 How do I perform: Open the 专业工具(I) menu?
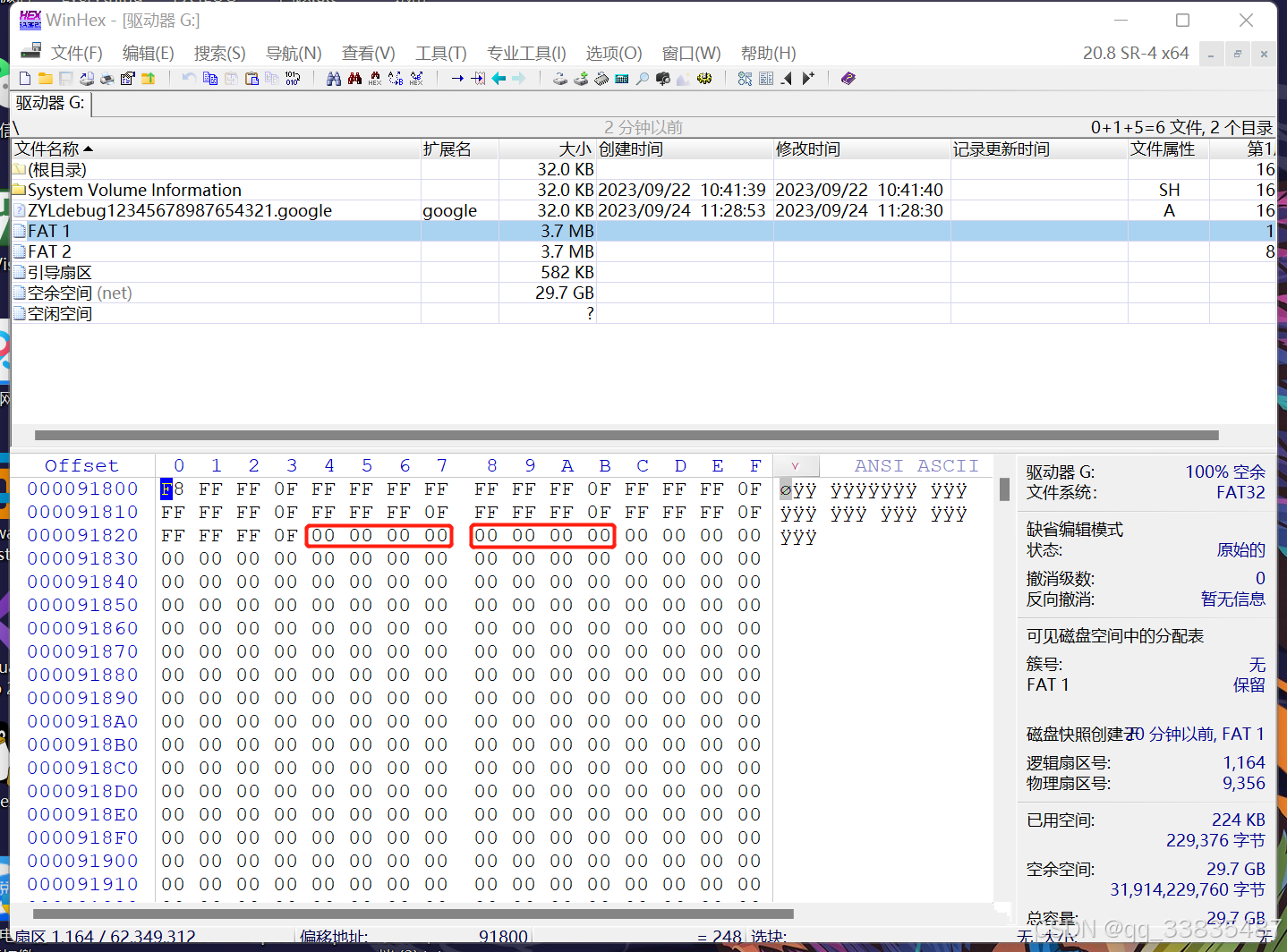point(526,53)
